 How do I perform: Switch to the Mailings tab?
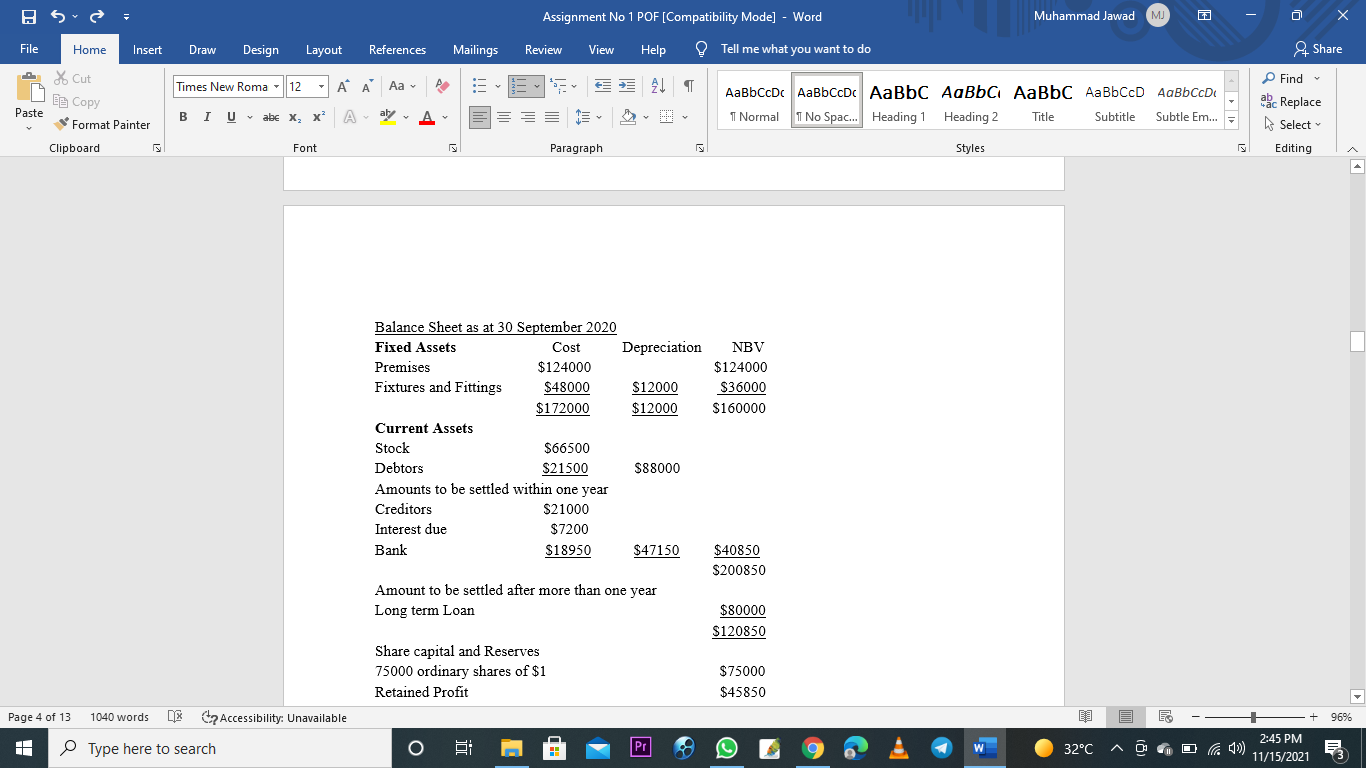click(x=475, y=48)
